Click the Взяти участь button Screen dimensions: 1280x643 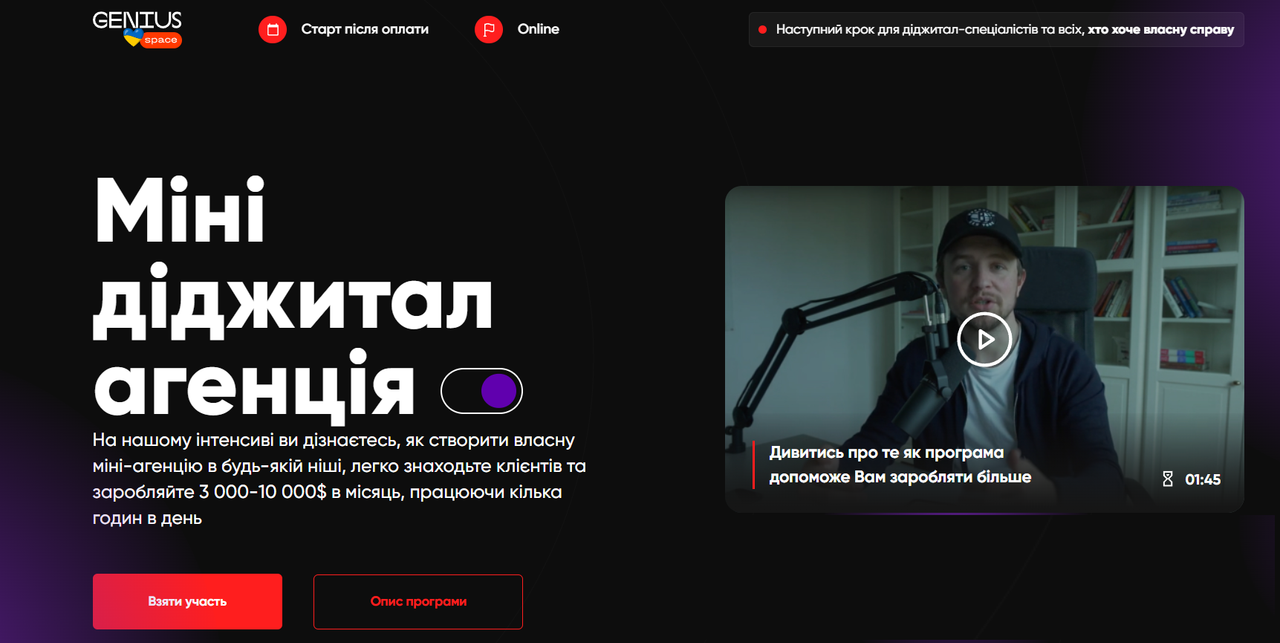[187, 601]
